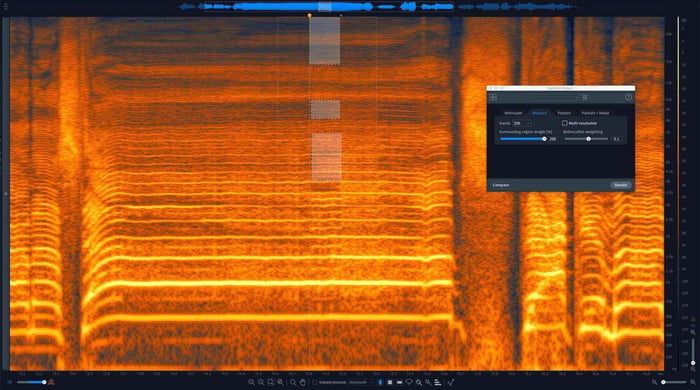The height and width of the screenshot is (390, 700).
Task: Select the Brush selection tool
Action: click(x=419, y=382)
